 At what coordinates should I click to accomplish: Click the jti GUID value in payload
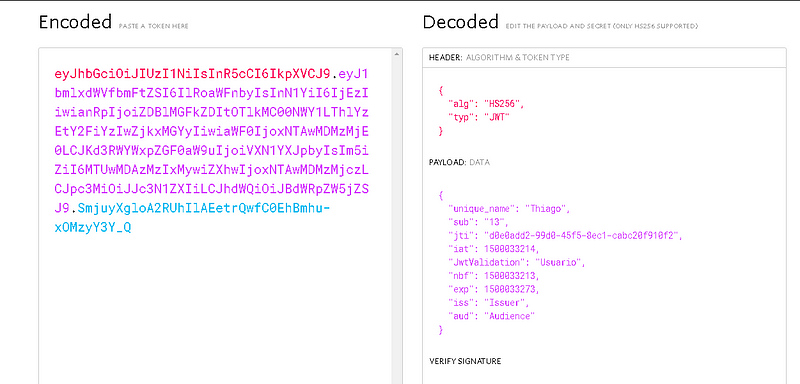pos(581,236)
